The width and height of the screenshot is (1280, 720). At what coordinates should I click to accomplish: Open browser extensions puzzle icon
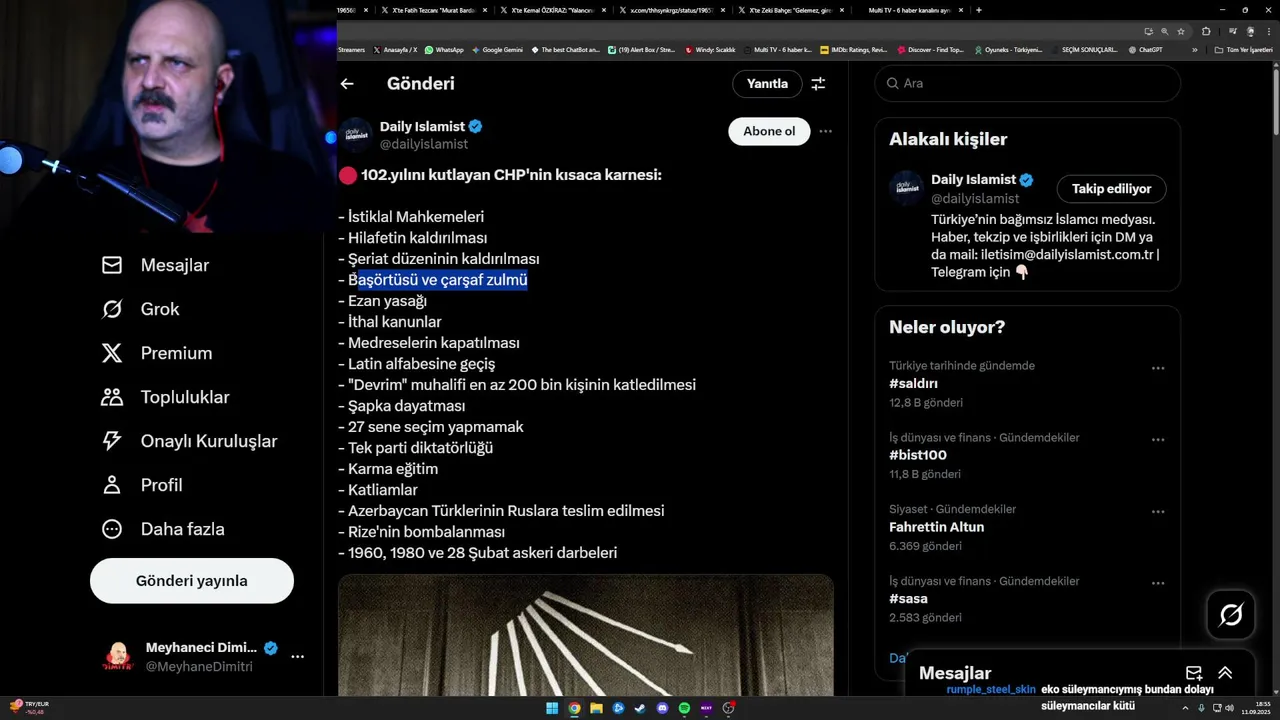point(1206,31)
